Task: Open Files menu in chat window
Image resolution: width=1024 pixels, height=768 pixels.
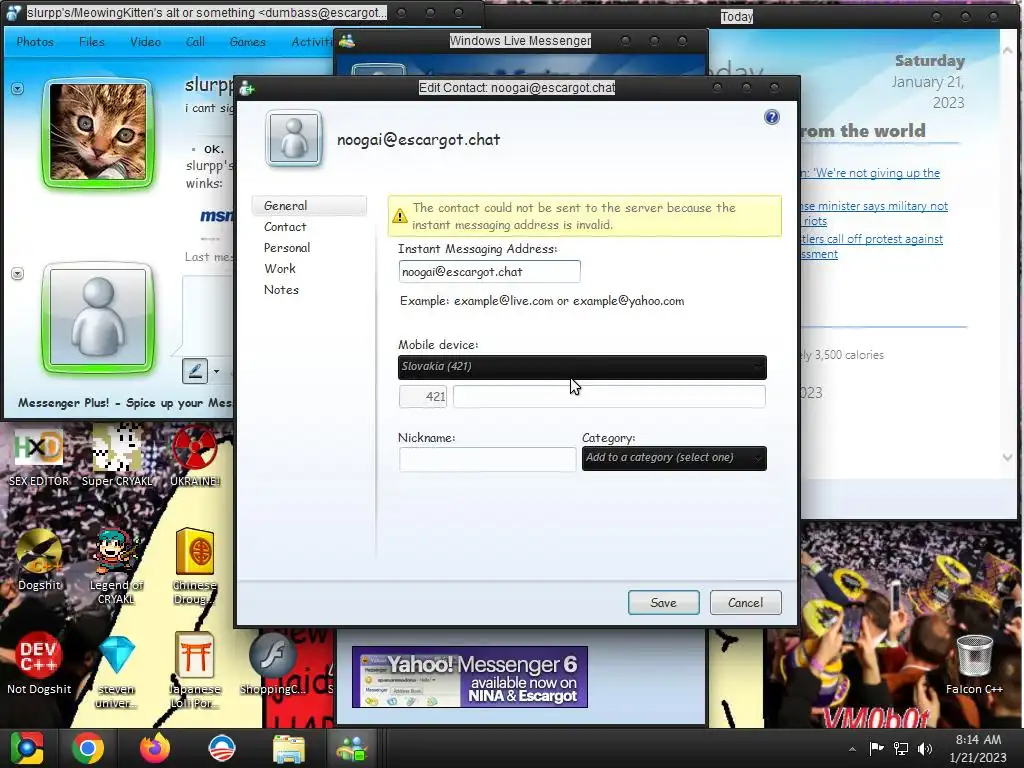Action: coord(91,42)
